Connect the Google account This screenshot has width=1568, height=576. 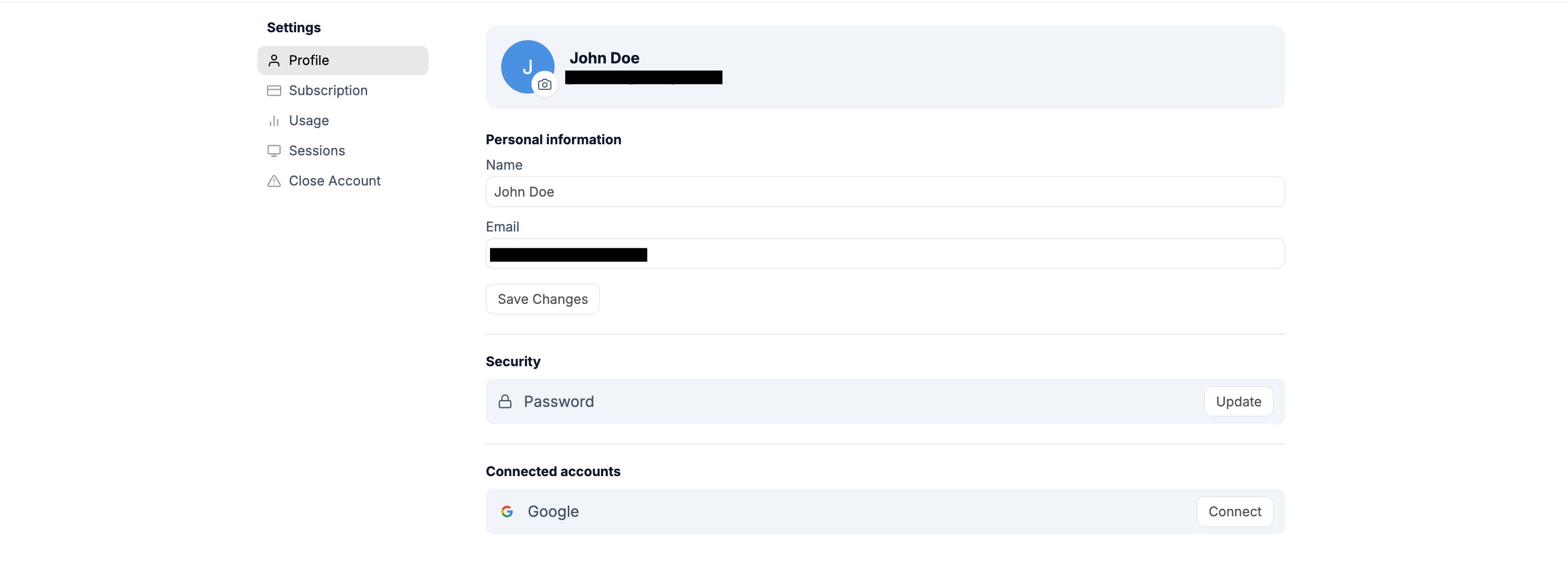[1235, 512]
